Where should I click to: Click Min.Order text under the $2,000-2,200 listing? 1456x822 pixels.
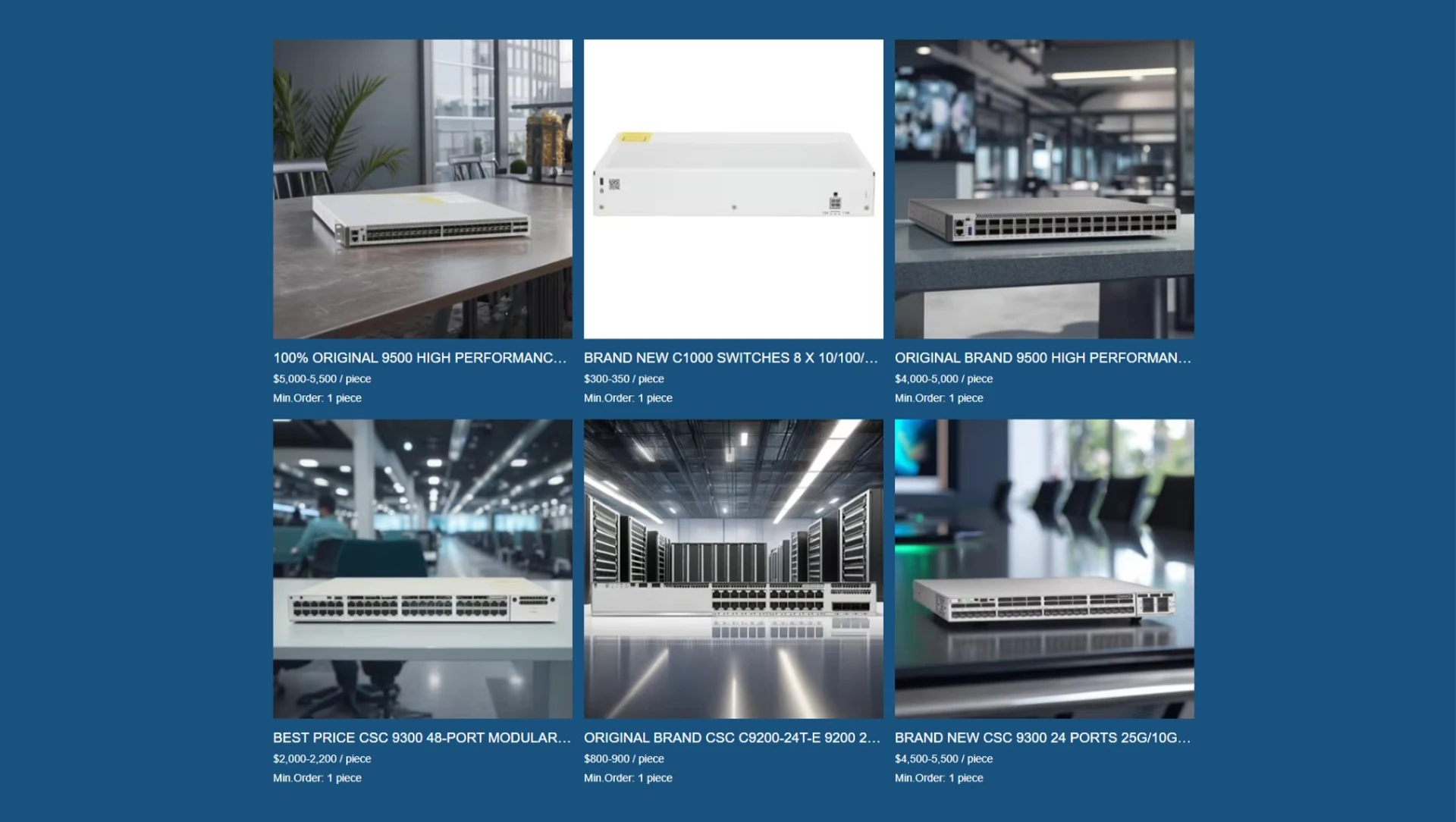pyautogui.click(x=317, y=778)
